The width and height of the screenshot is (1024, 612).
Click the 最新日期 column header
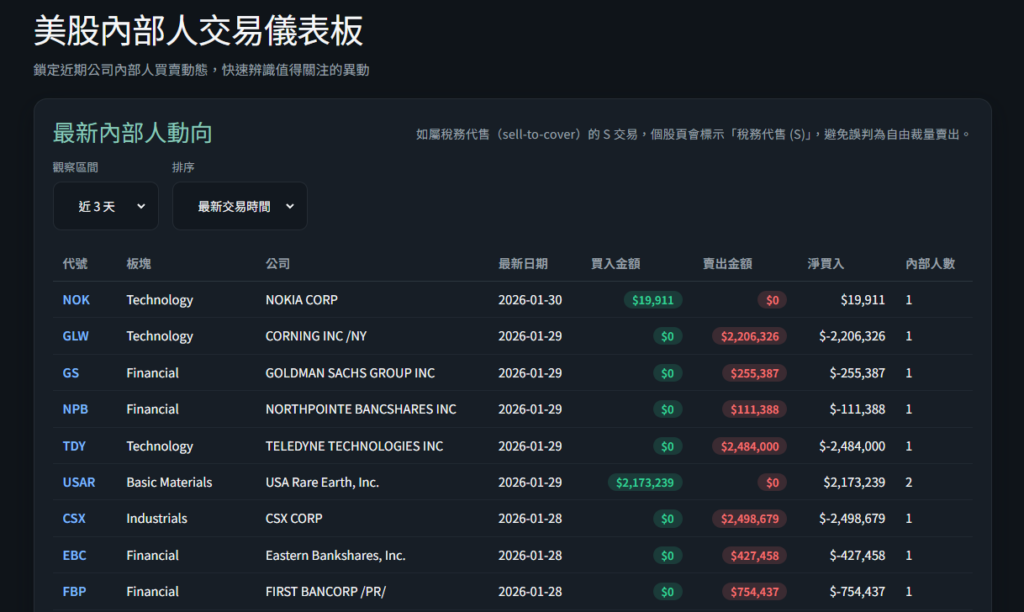(523, 264)
